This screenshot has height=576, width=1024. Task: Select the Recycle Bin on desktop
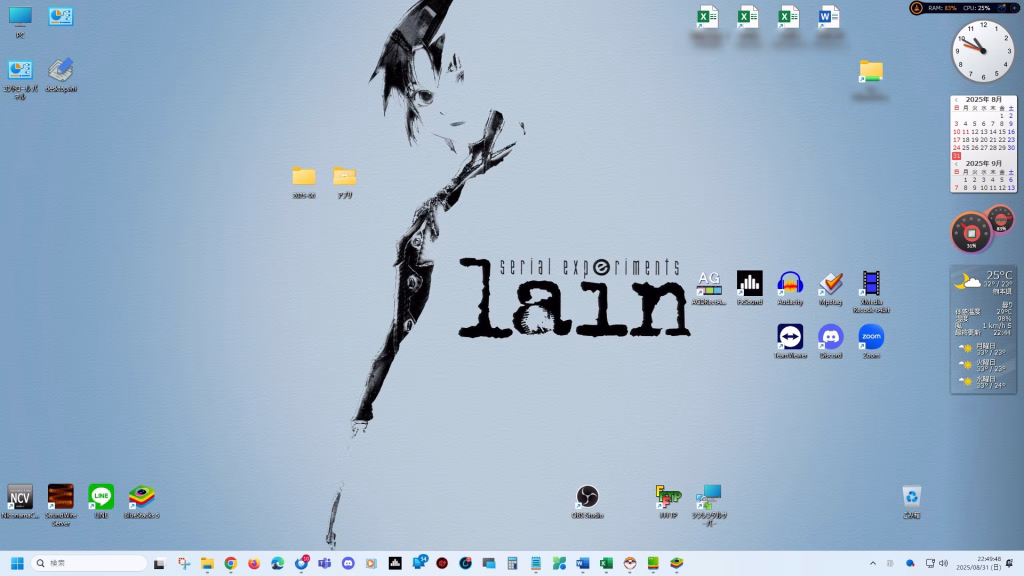(x=912, y=501)
